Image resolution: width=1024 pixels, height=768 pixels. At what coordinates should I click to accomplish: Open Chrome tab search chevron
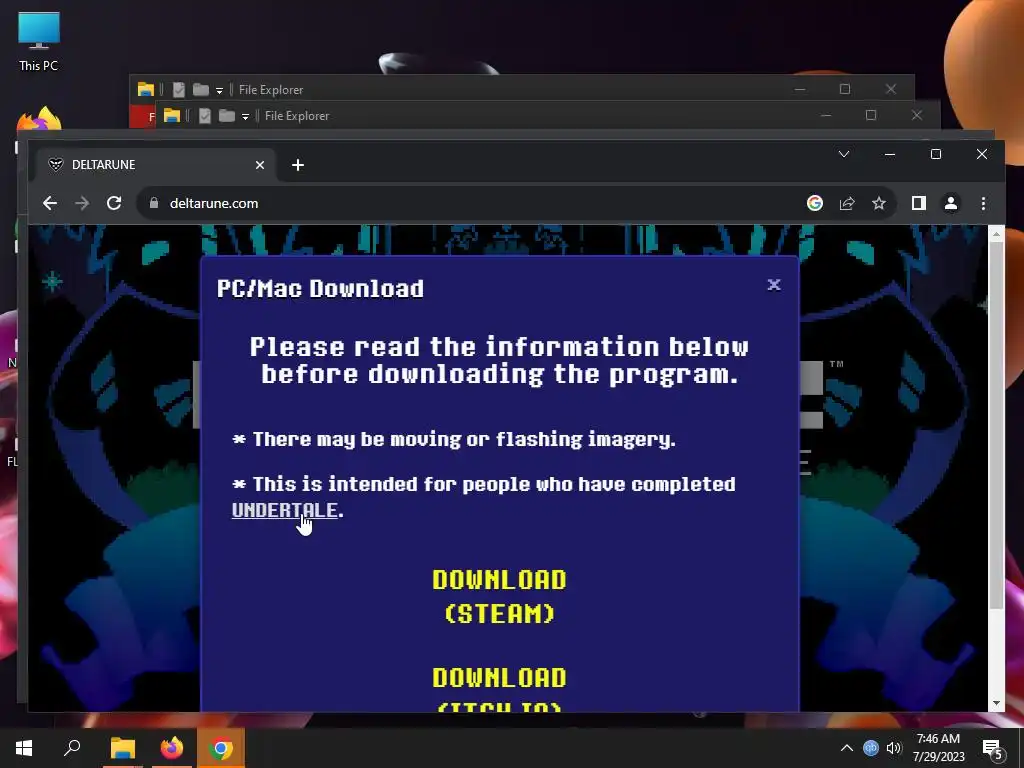click(x=844, y=154)
